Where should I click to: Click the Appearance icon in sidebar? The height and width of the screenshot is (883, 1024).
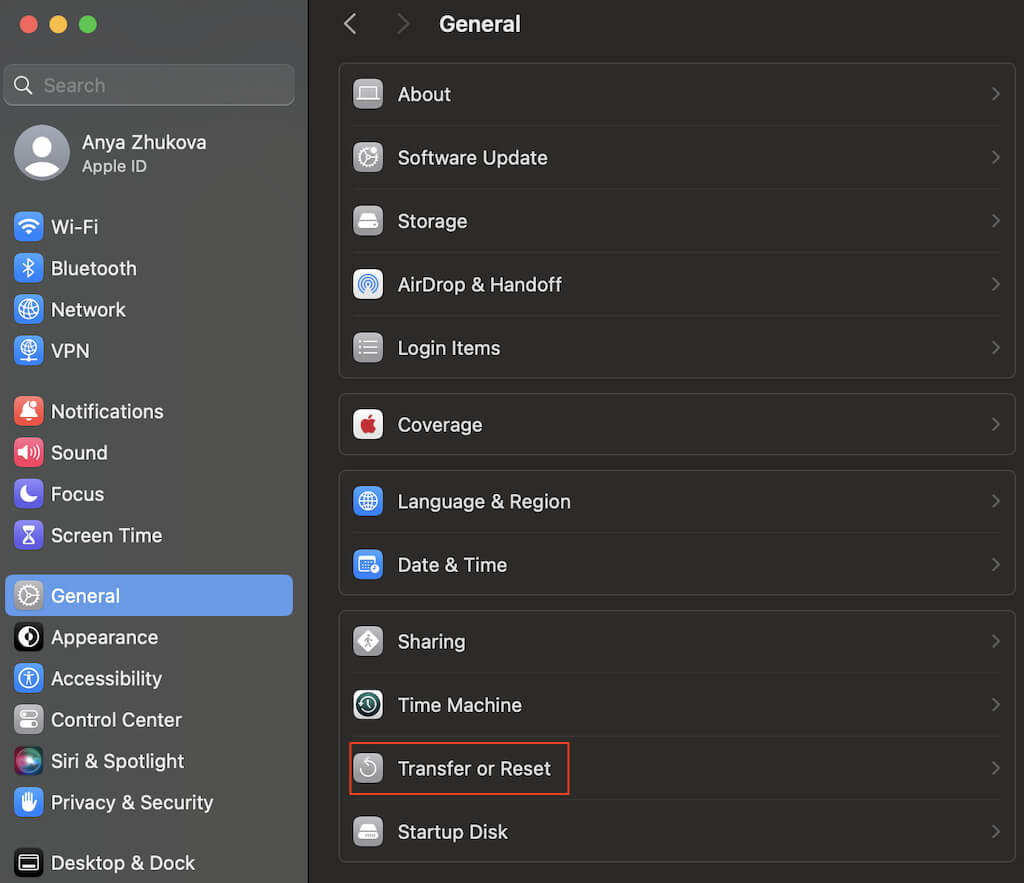pyautogui.click(x=29, y=637)
